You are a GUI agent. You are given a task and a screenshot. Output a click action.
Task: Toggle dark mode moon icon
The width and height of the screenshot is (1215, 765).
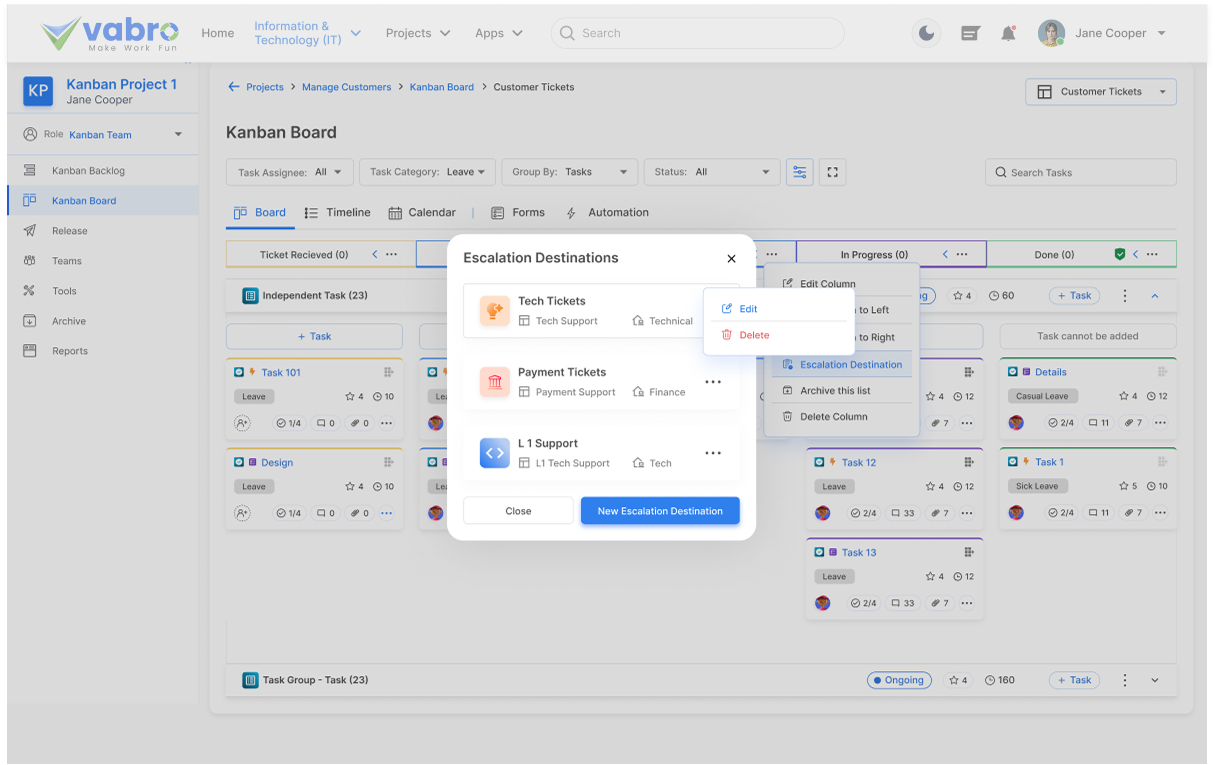click(x=926, y=33)
